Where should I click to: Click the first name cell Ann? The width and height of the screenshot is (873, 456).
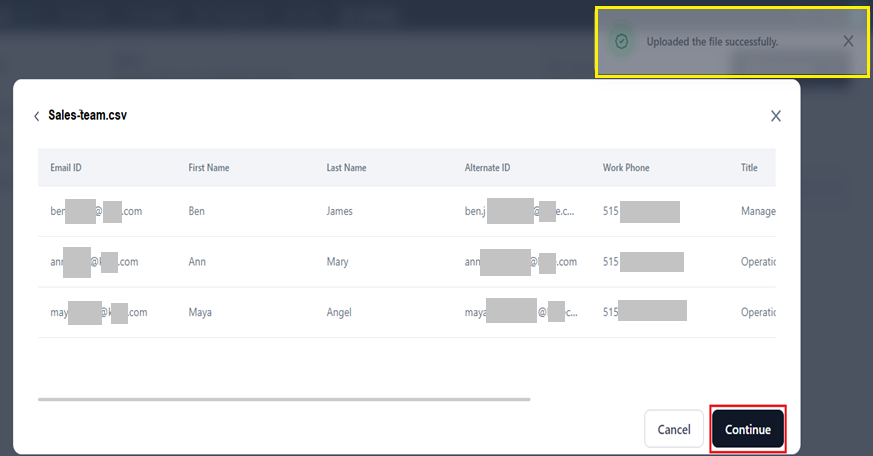click(x=197, y=262)
